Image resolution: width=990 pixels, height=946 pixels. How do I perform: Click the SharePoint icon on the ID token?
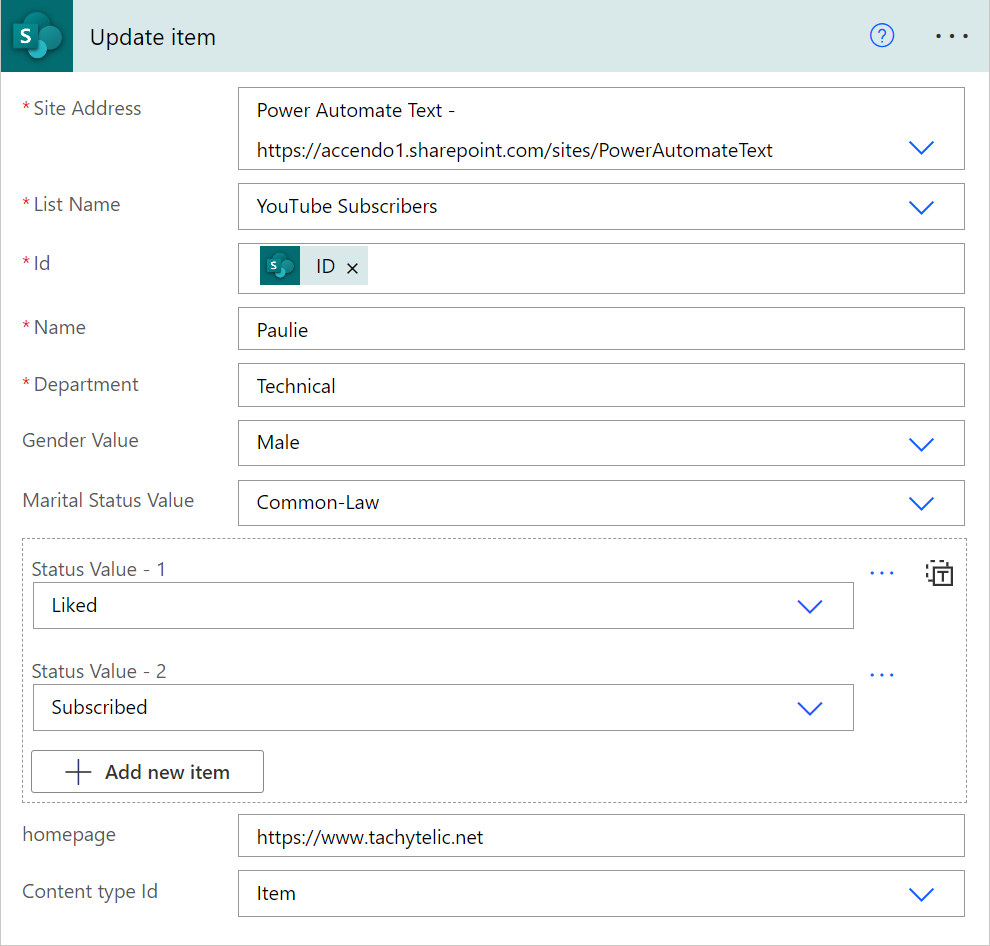tap(280, 265)
